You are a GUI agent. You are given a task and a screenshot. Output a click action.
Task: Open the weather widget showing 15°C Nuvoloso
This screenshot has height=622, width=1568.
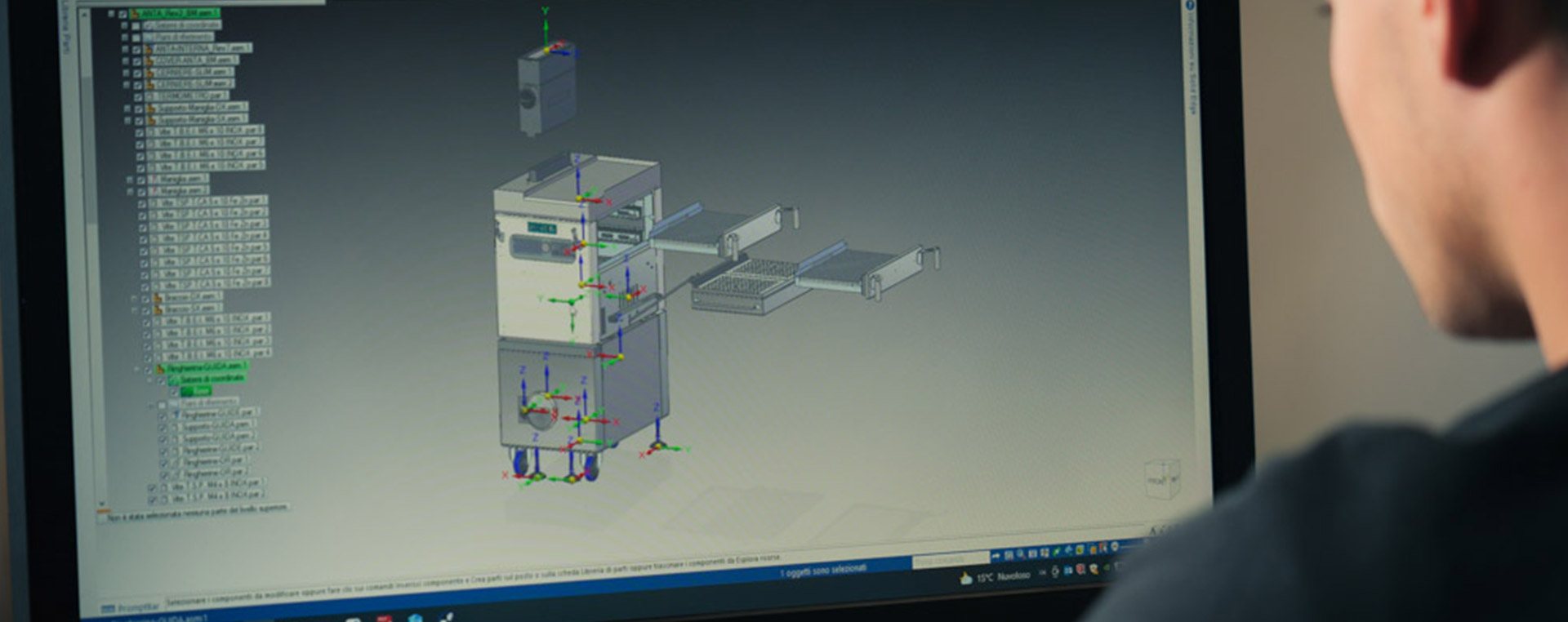[x=995, y=577]
